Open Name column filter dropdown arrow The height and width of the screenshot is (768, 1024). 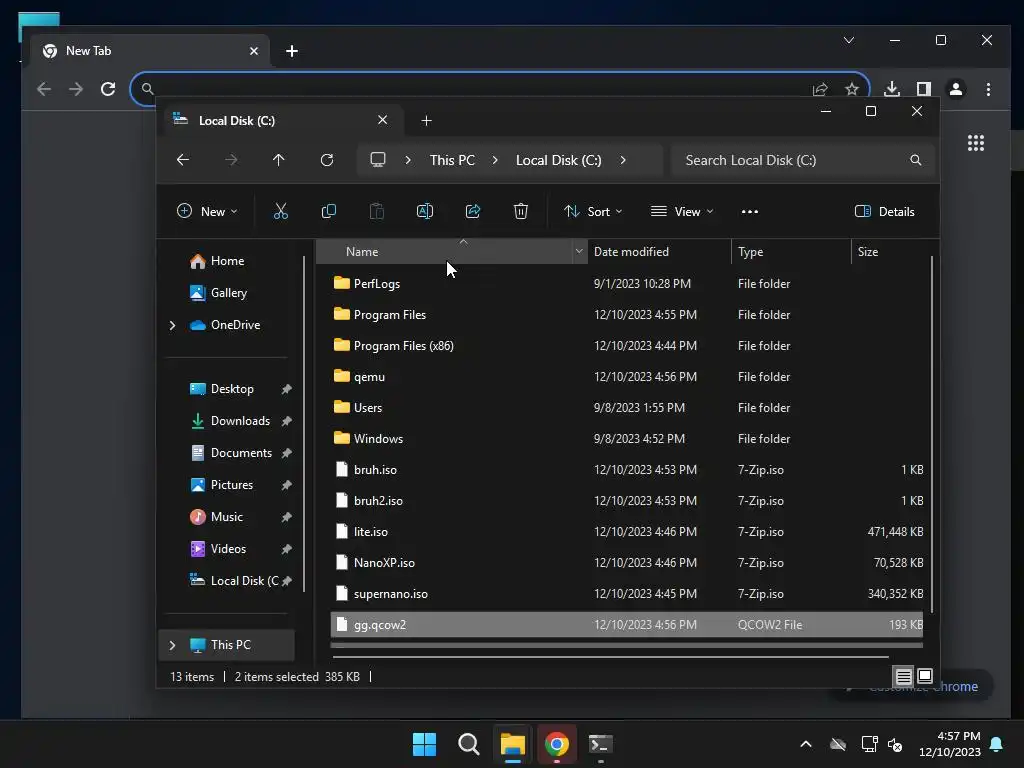coord(579,251)
